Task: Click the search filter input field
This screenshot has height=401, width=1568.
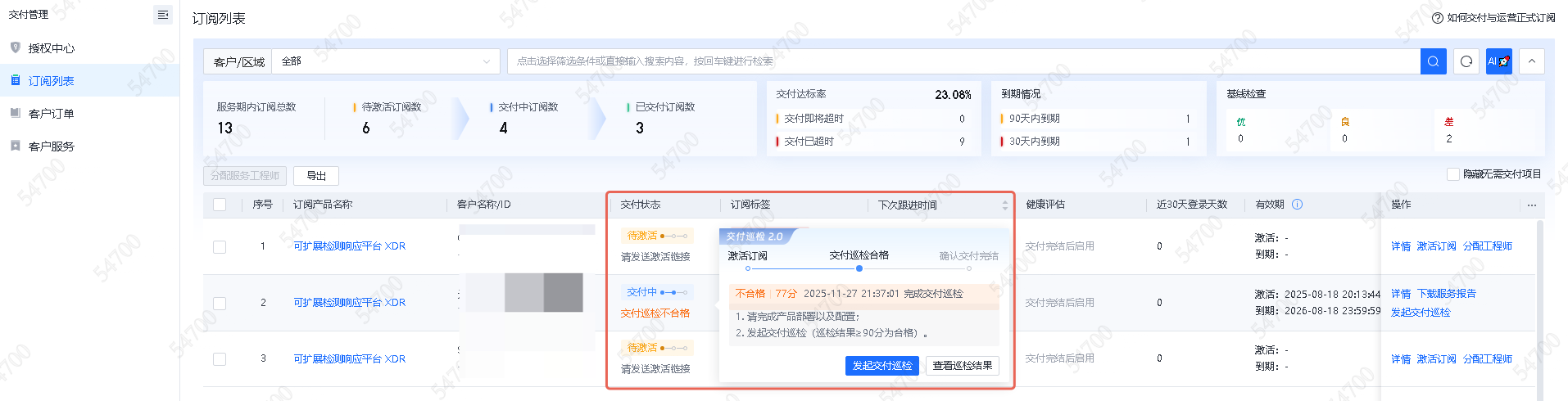Action: click(963, 61)
